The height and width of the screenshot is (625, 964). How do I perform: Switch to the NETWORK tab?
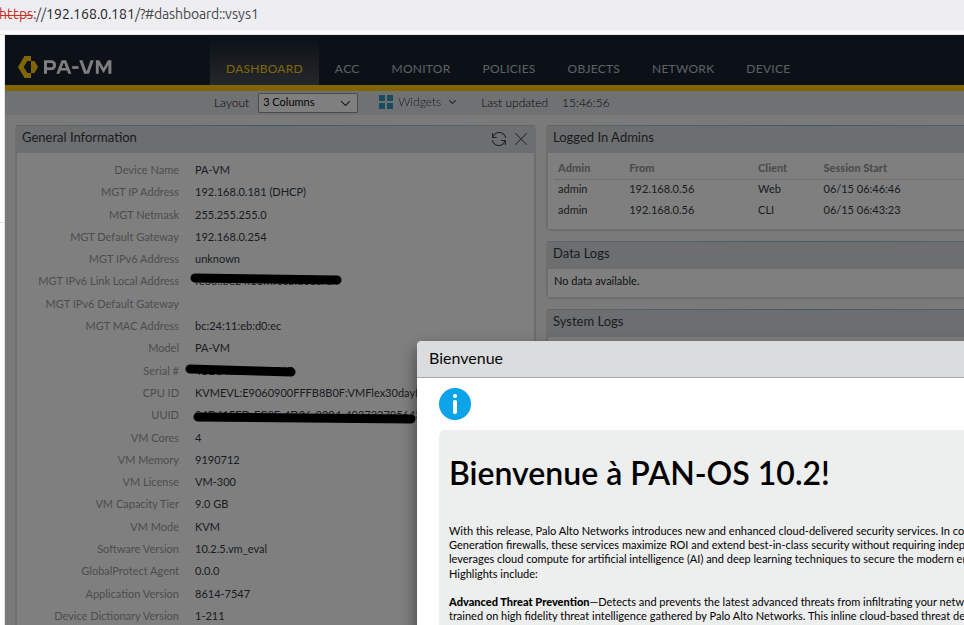click(x=683, y=69)
